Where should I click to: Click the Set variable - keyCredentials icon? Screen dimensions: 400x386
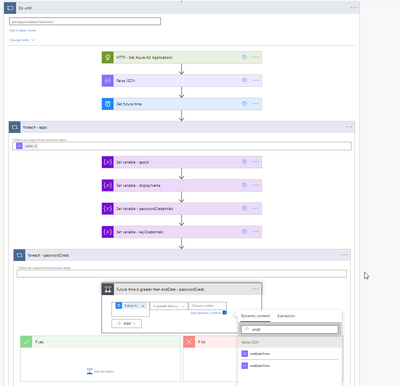[108, 232]
